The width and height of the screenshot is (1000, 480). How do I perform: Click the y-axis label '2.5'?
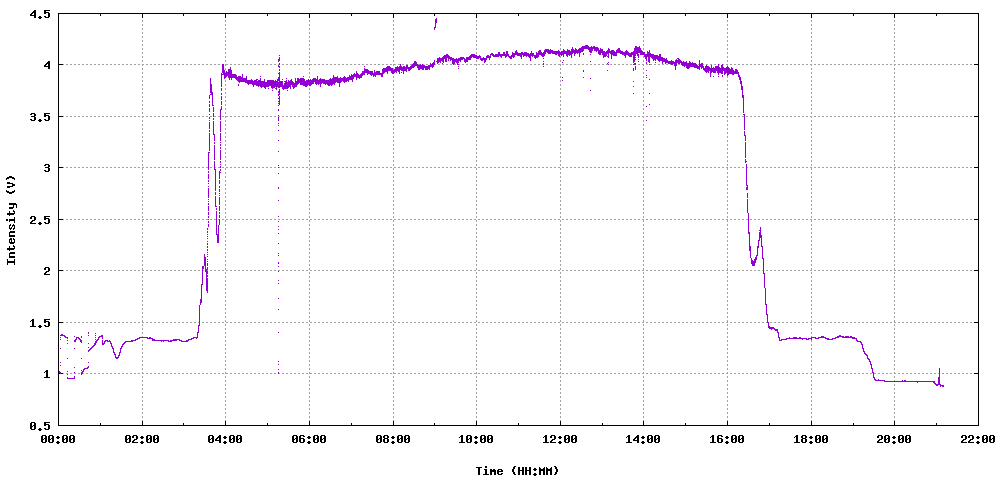pyautogui.click(x=40, y=219)
